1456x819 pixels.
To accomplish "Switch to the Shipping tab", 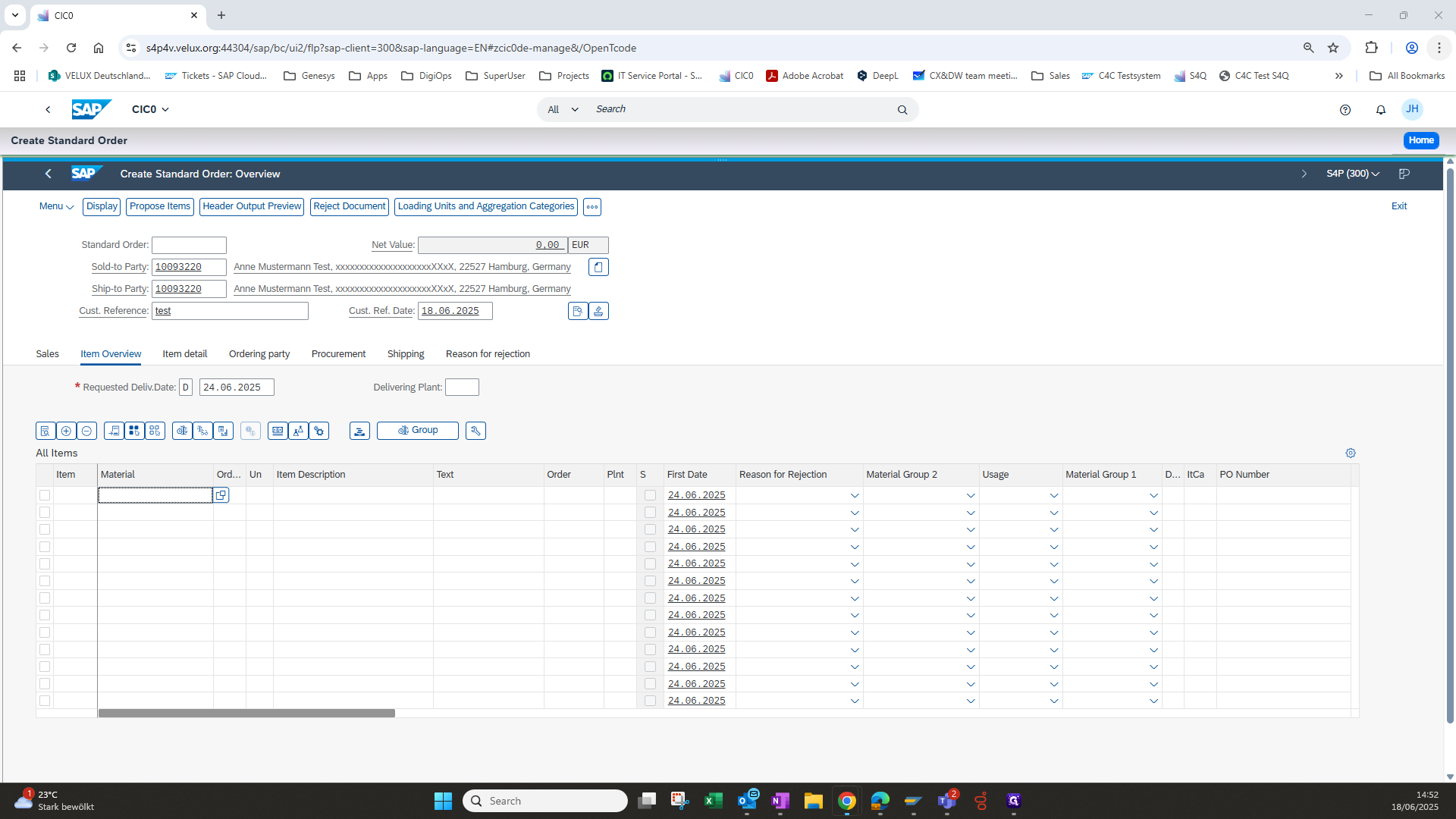I will [406, 354].
